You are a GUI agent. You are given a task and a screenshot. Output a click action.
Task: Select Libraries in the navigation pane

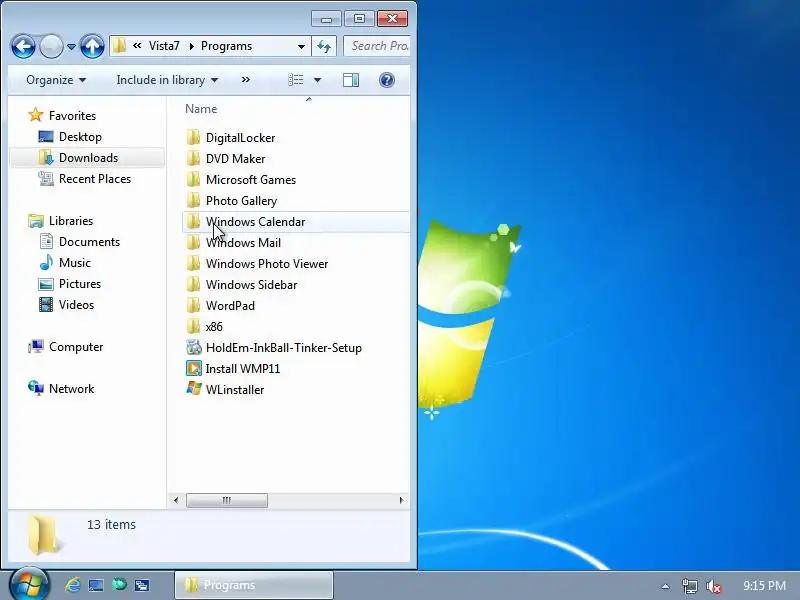pos(70,221)
